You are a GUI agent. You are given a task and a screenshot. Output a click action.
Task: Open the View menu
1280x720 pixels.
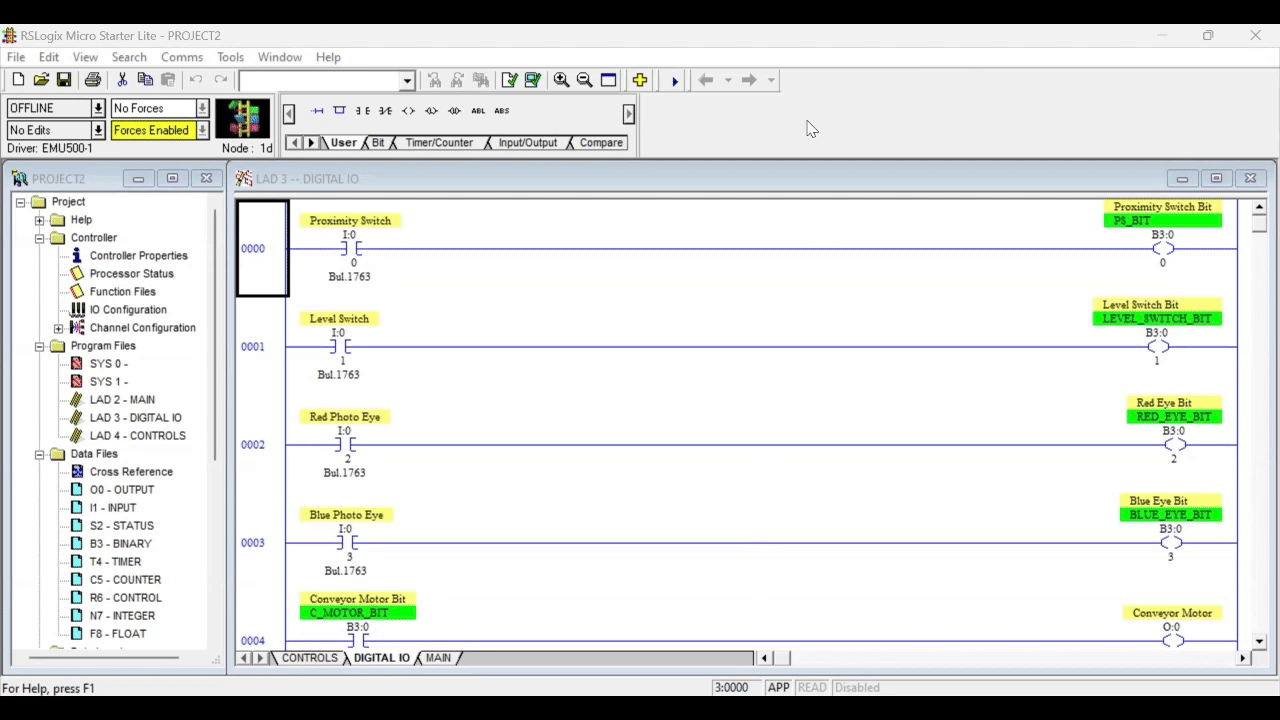click(85, 57)
